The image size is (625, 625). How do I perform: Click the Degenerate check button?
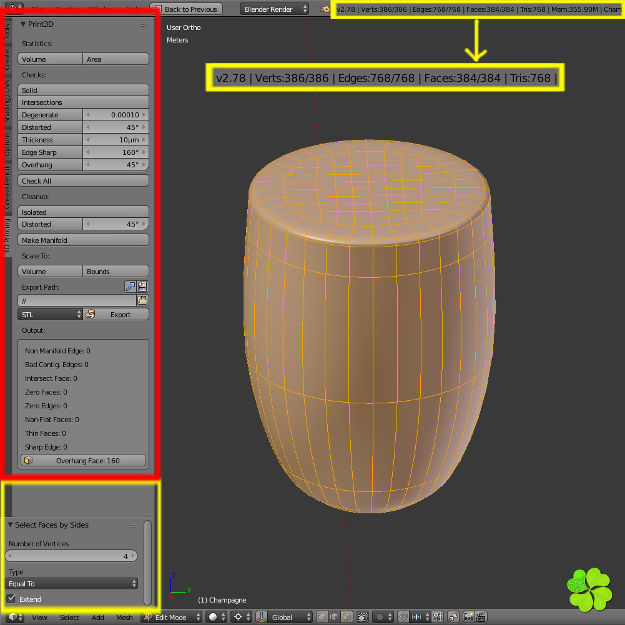click(50, 115)
